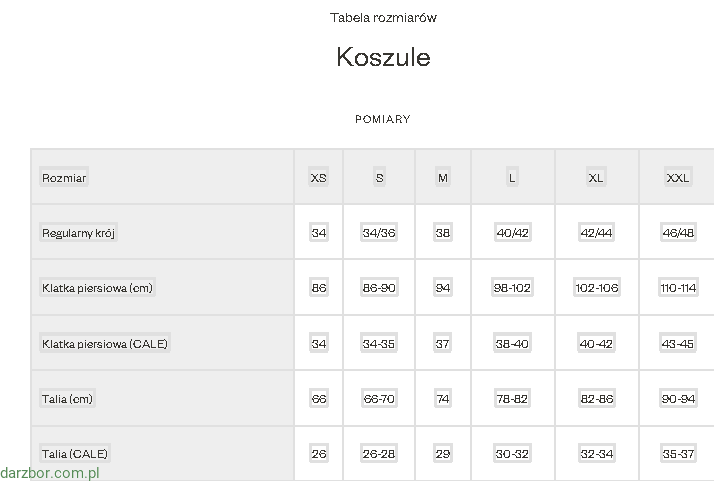This screenshot has height=481, width=714.
Task: Click the XL size column header
Action: [596, 178]
